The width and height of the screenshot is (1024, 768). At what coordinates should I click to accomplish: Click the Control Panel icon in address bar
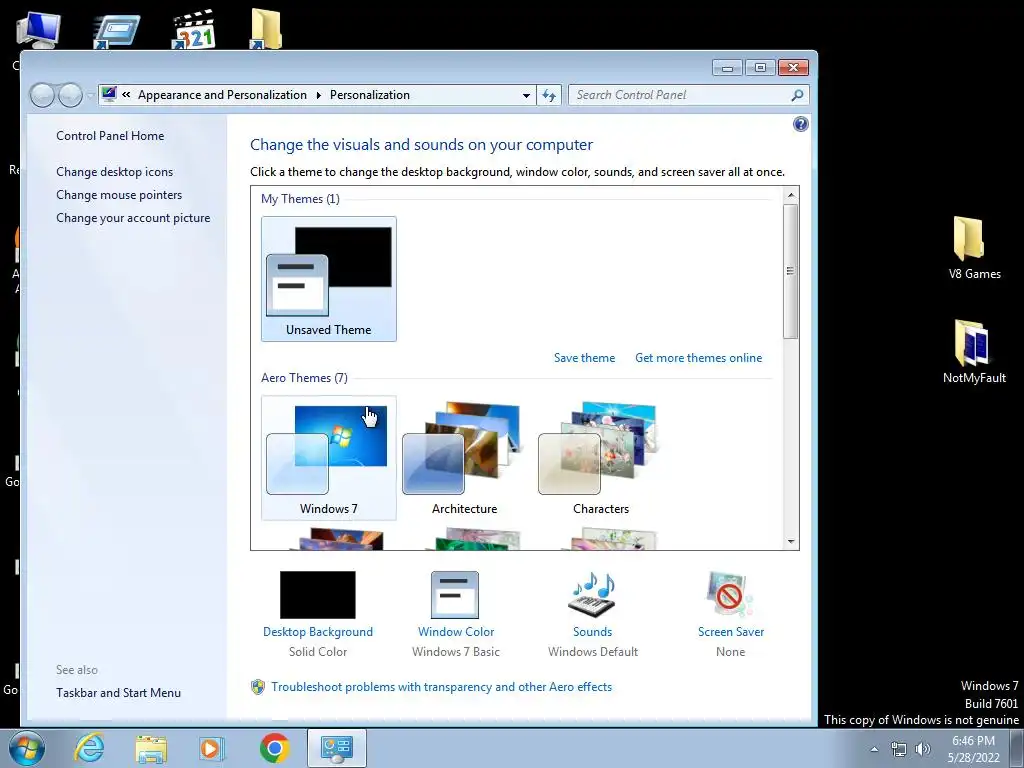[x=109, y=95]
